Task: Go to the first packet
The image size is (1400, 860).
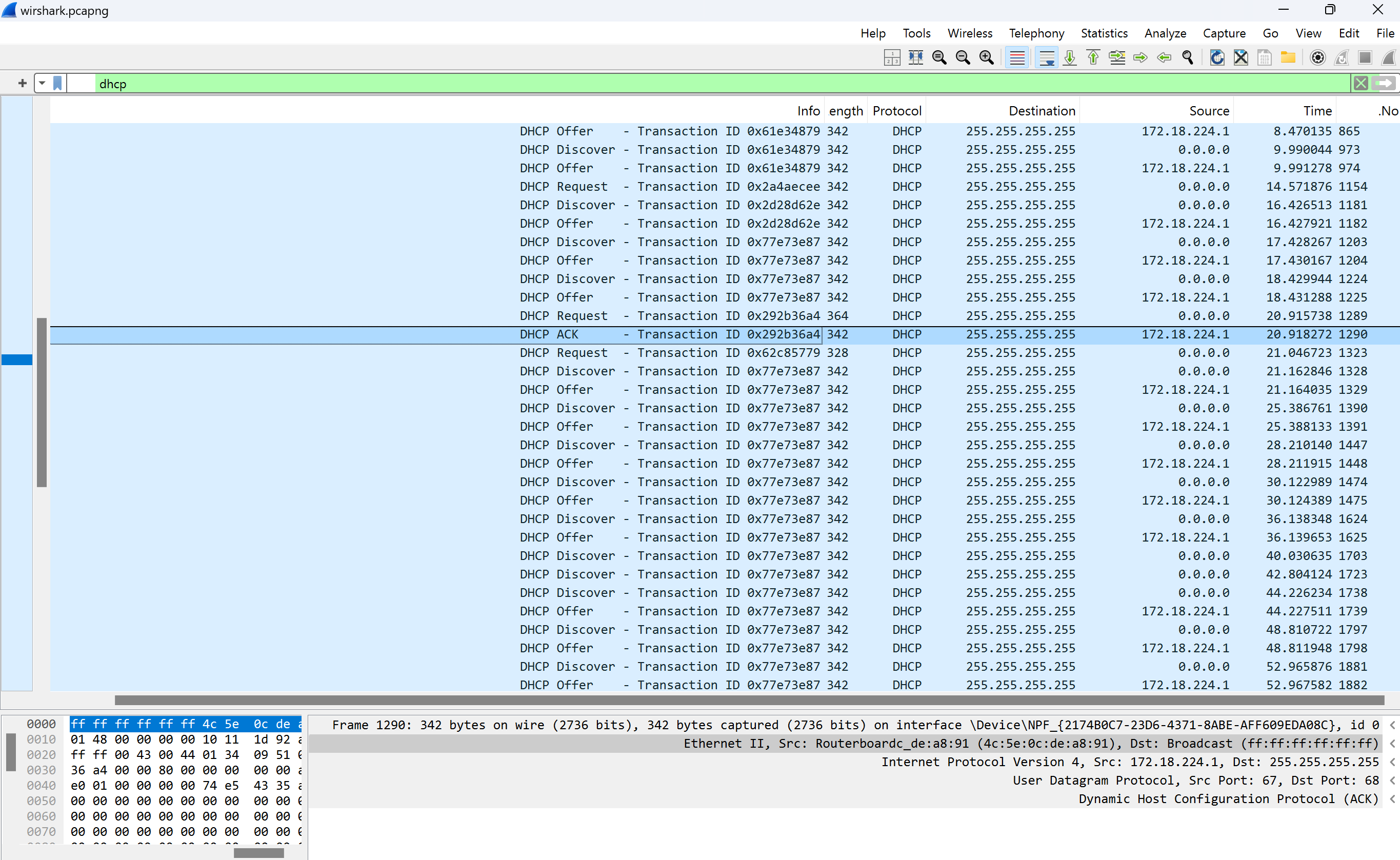Action: [1092, 57]
